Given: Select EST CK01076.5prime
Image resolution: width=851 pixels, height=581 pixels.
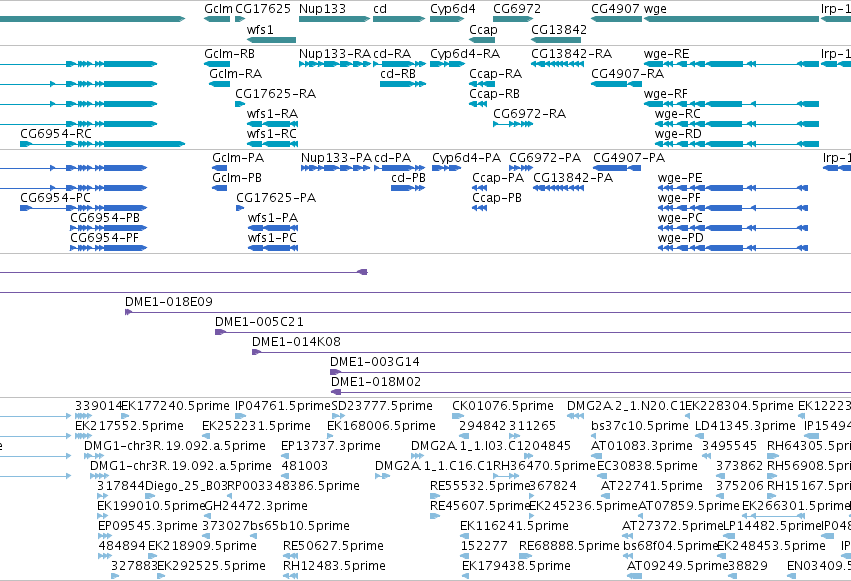Looking at the screenshot, I should pyautogui.click(x=503, y=406).
